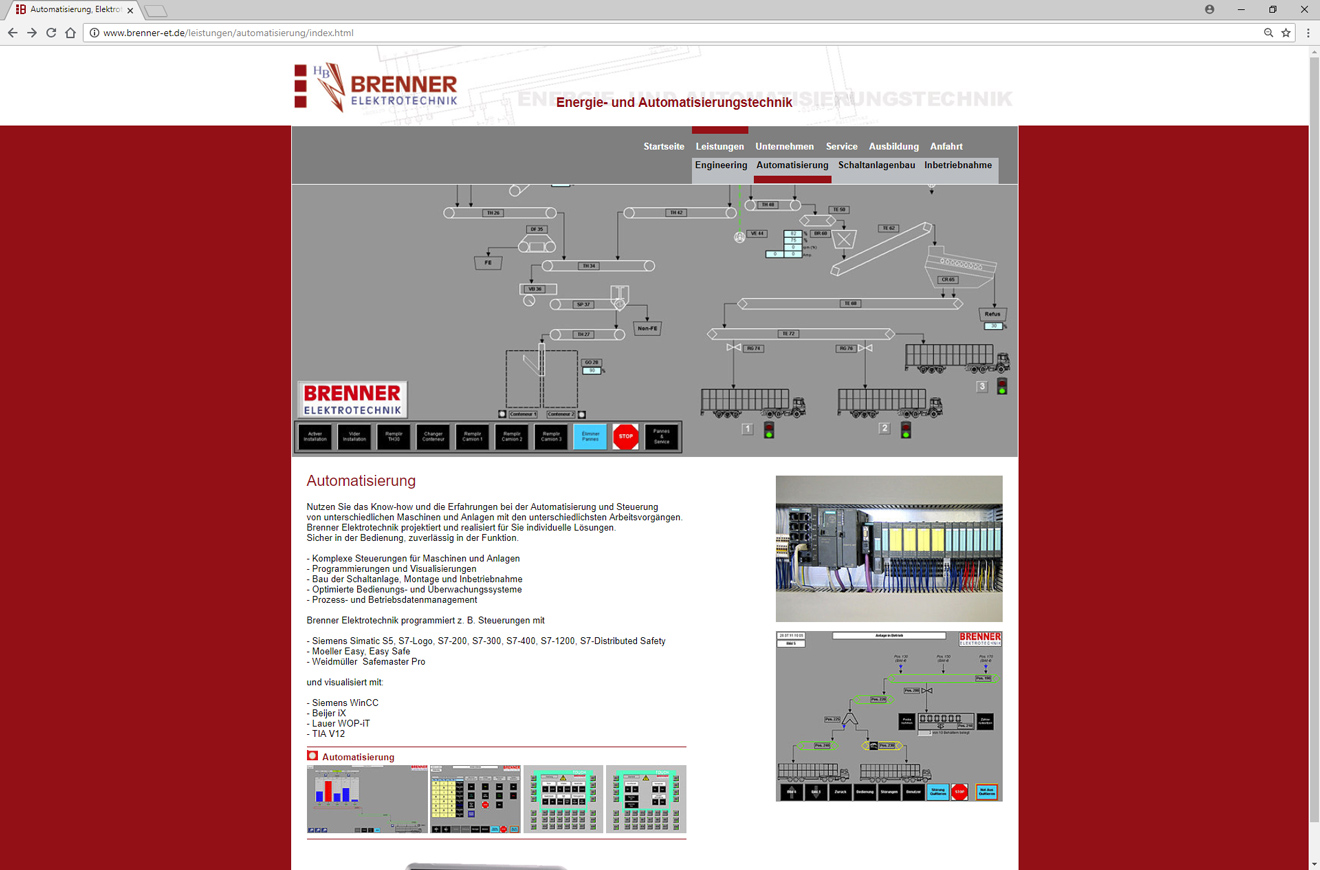Screen dimensions: 1320x870
Task: Go to the Schaltanlagenbau submenu page
Action: click(876, 166)
